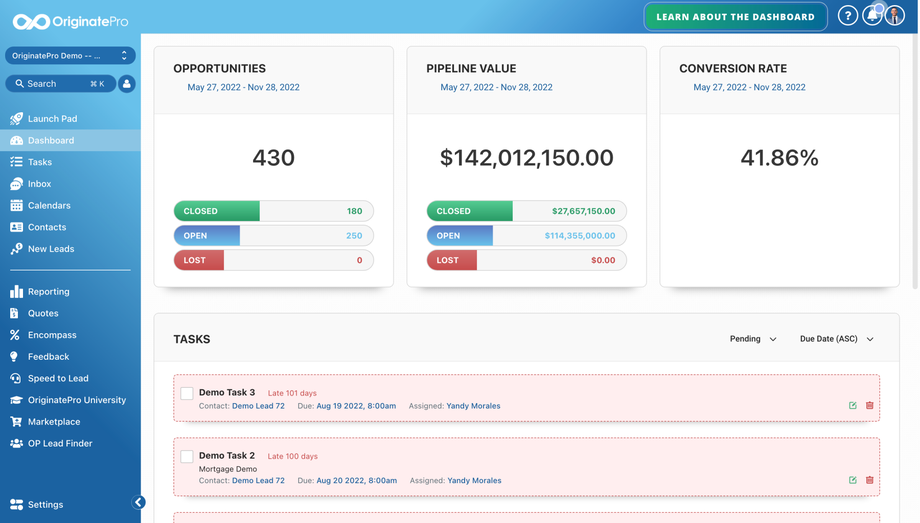Change the Opportunities date range

(243, 87)
